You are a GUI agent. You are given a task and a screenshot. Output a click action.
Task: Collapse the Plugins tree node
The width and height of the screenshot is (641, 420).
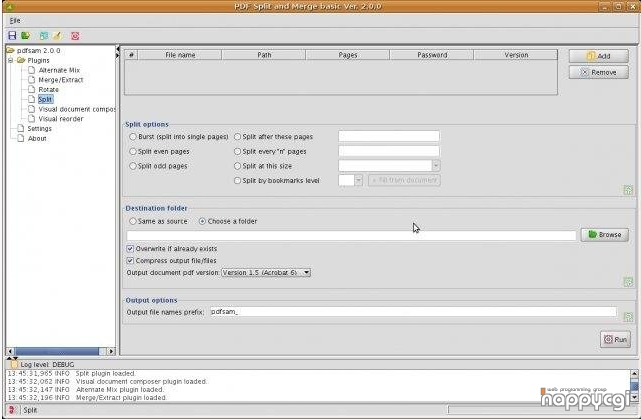pyautogui.click(x=10, y=60)
